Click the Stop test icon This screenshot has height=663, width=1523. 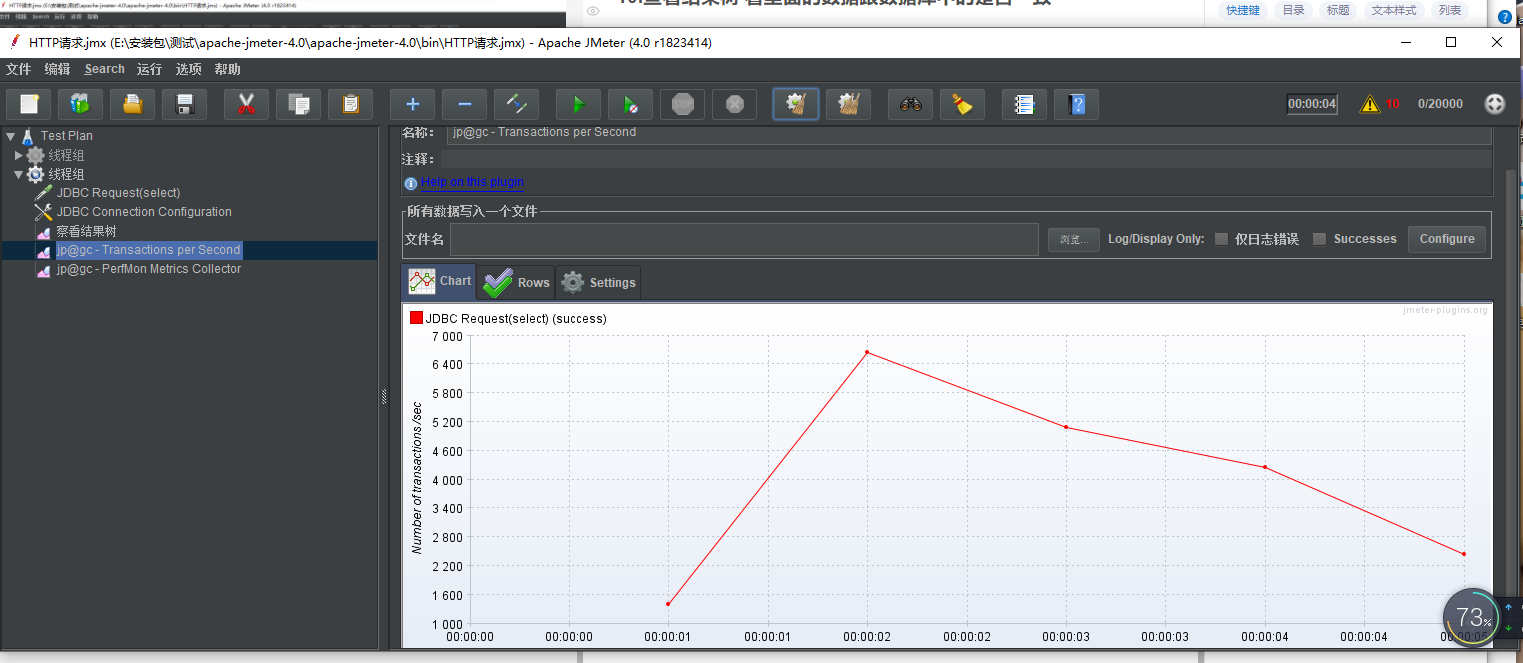click(682, 104)
